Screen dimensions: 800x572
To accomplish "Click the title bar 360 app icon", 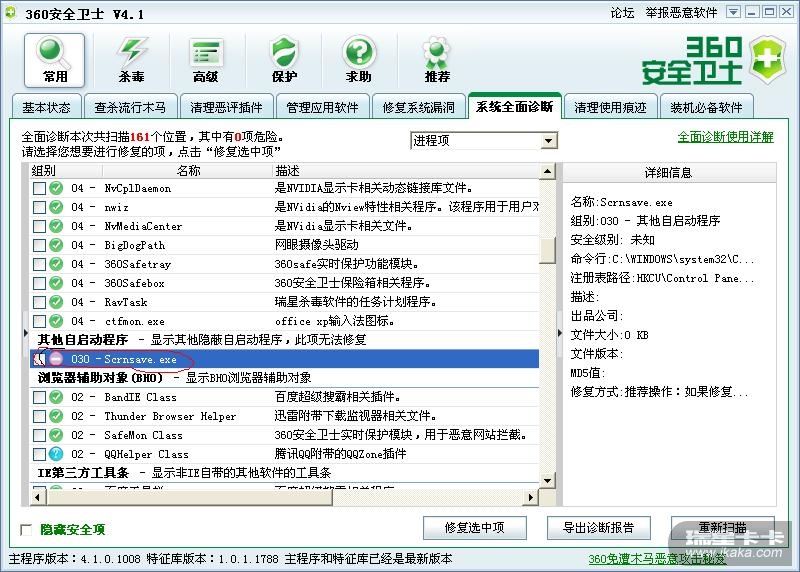I will point(10,12).
